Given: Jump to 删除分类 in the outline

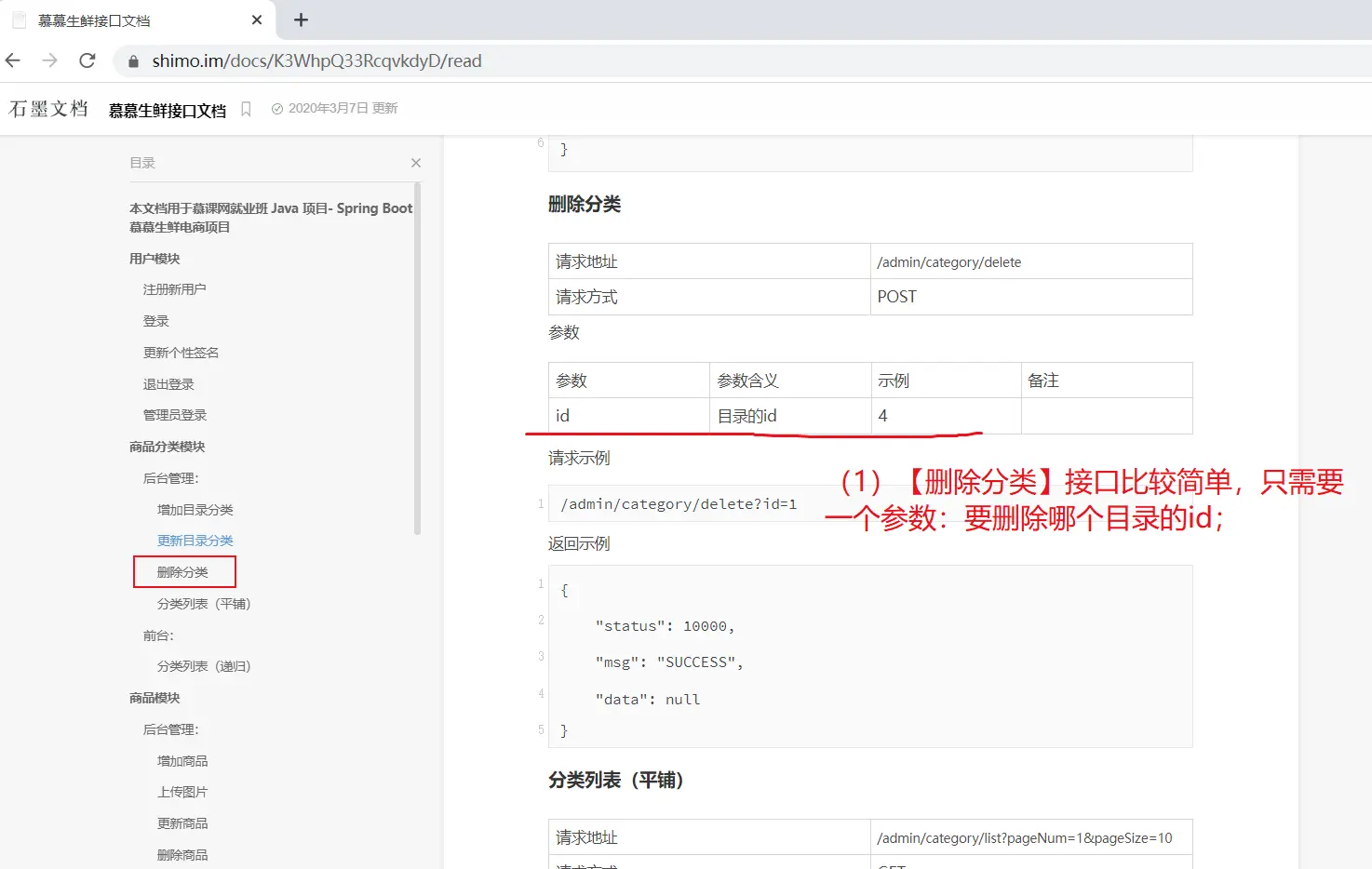Looking at the screenshot, I should click(183, 572).
